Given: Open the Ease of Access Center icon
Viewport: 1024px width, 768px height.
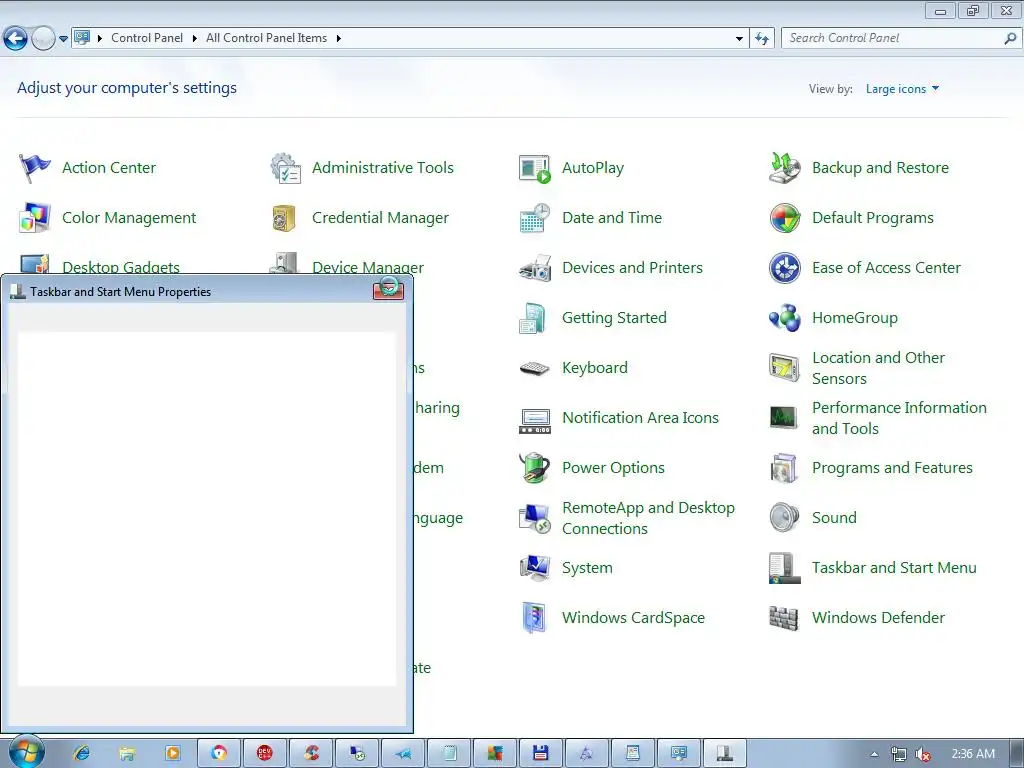Looking at the screenshot, I should click(x=784, y=268).
